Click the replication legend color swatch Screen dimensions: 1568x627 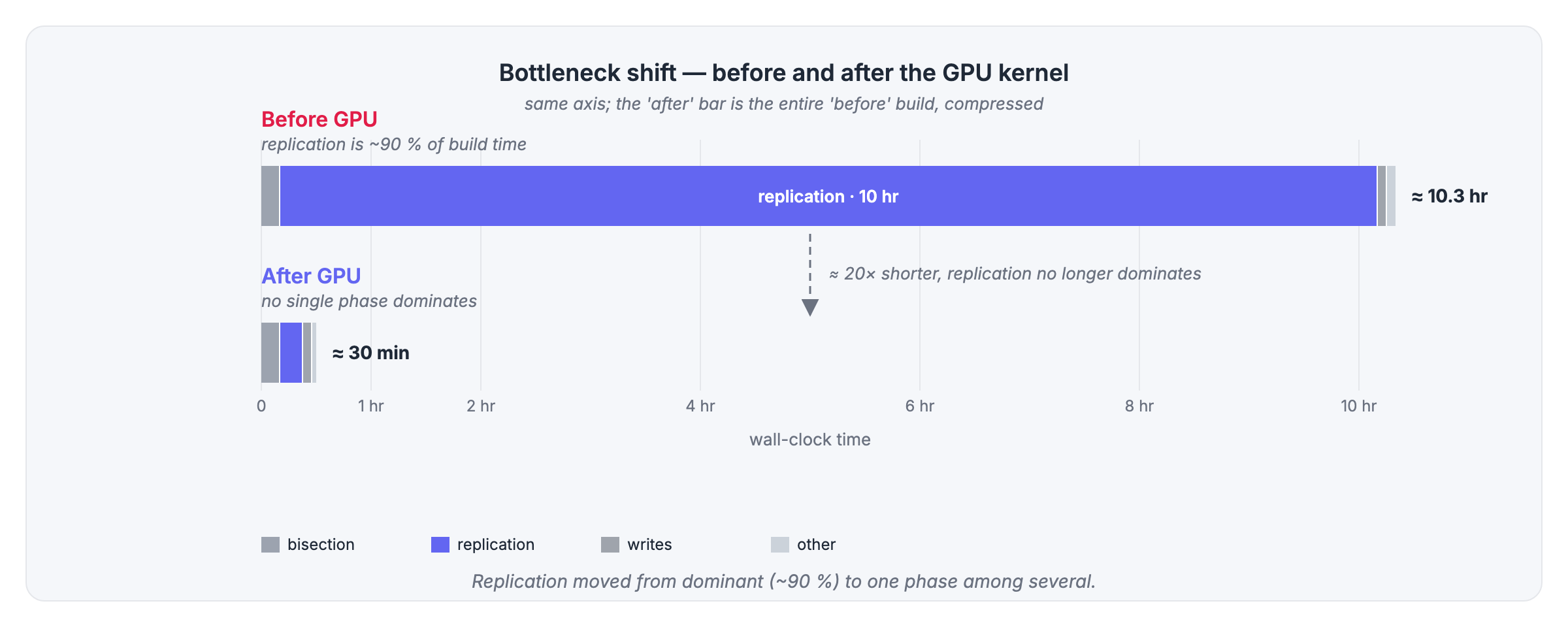pyautogui.click(x=440, y=545)
